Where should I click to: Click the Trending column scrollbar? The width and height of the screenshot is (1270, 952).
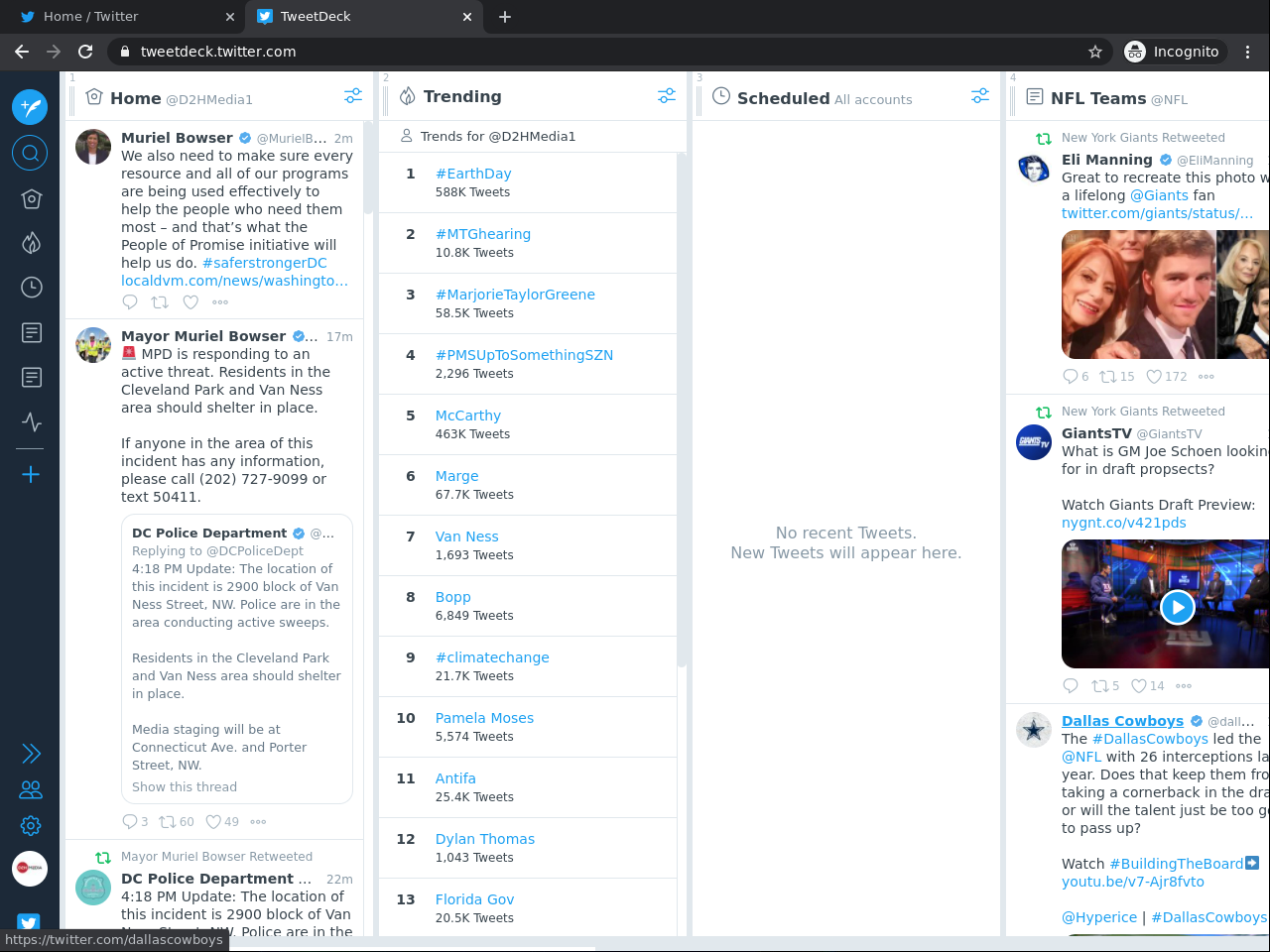pos(682,410)
